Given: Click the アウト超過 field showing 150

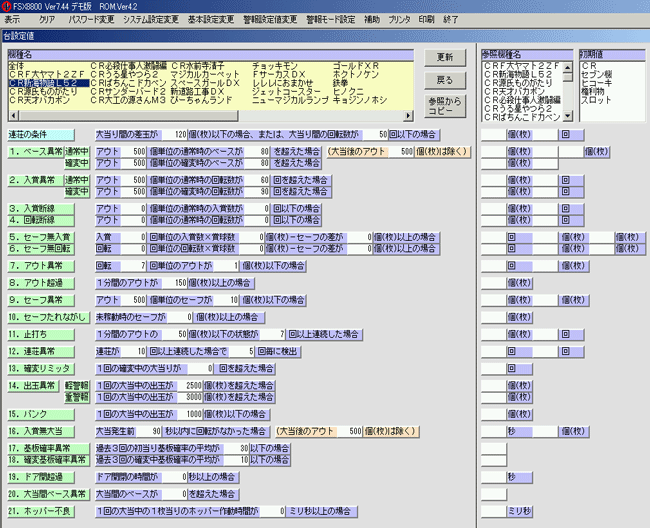Looking at the screenshot, I should point(175,283).
